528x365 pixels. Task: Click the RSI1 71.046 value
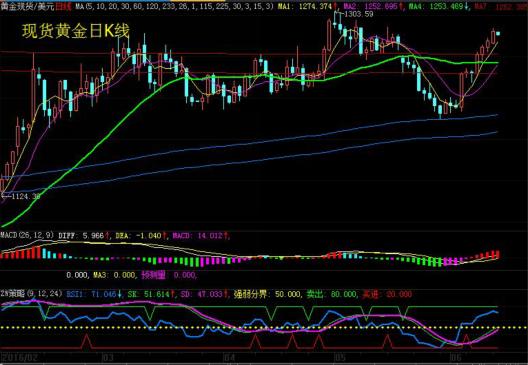coord(94,294)
